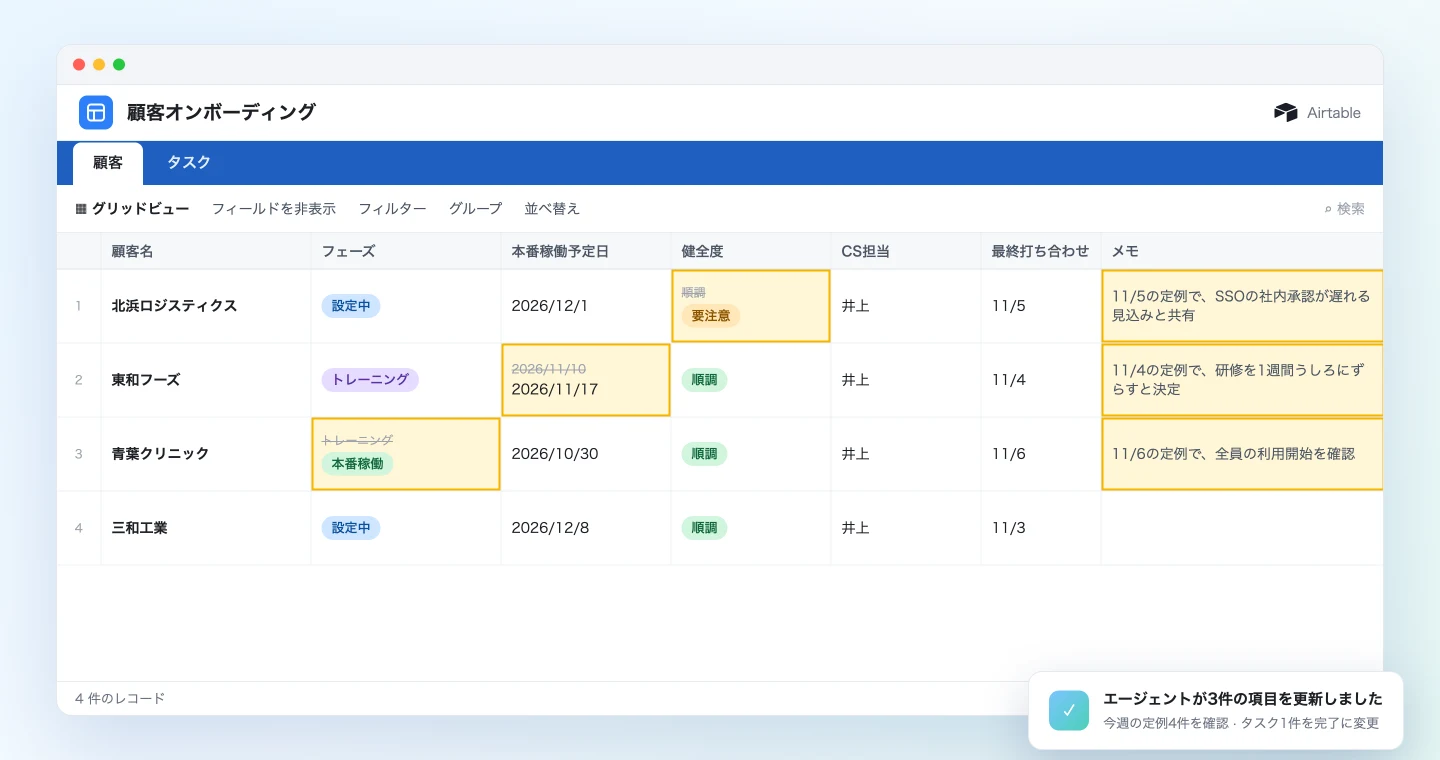Screen dimensions: 1440x760
Task: Click the メモ column header
Action: point(1242,251)
